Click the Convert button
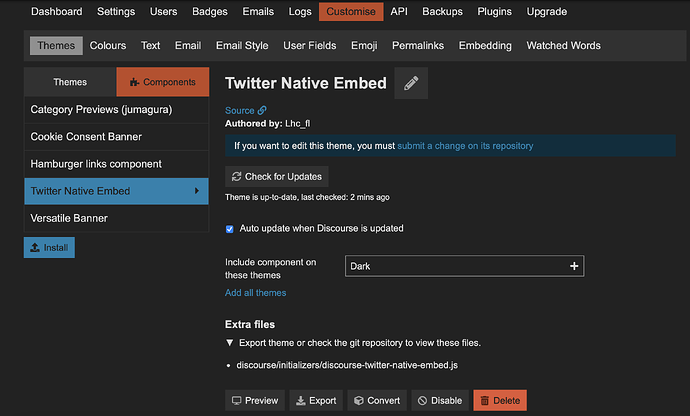The width and height of the screenshot is (690, 416). coord(377,401)
